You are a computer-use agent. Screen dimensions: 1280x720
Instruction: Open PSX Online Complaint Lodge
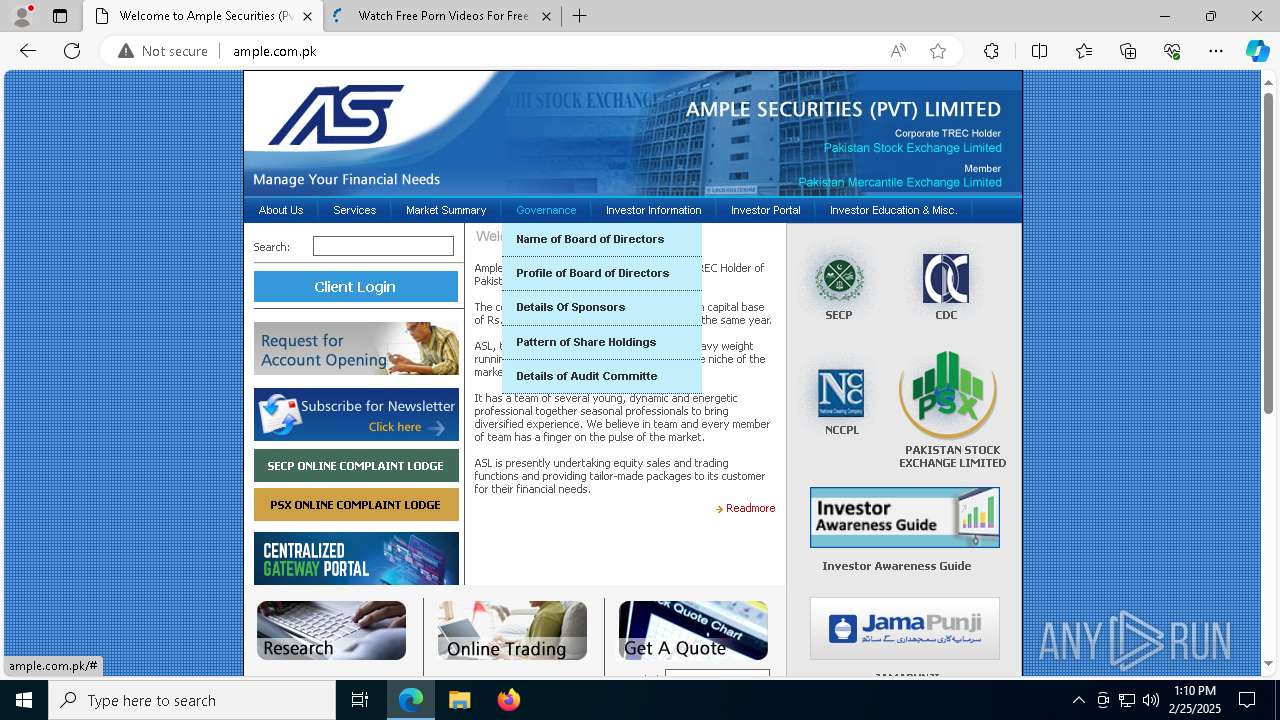[356, 505]
